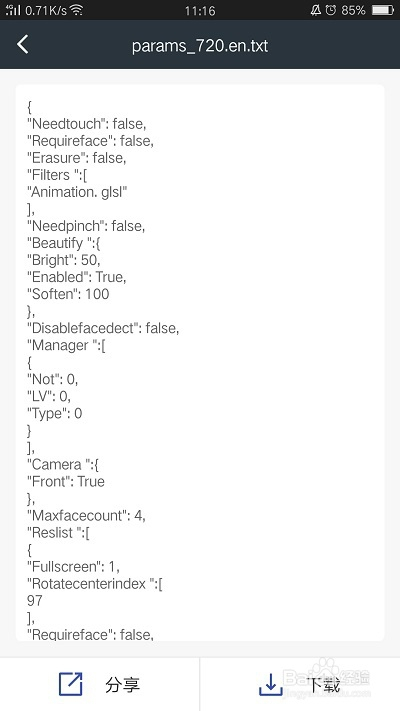The width and height of the screenshot is (400, 711).
Task: Tap the "Needtouch": false line
Action: coord(87,124)
